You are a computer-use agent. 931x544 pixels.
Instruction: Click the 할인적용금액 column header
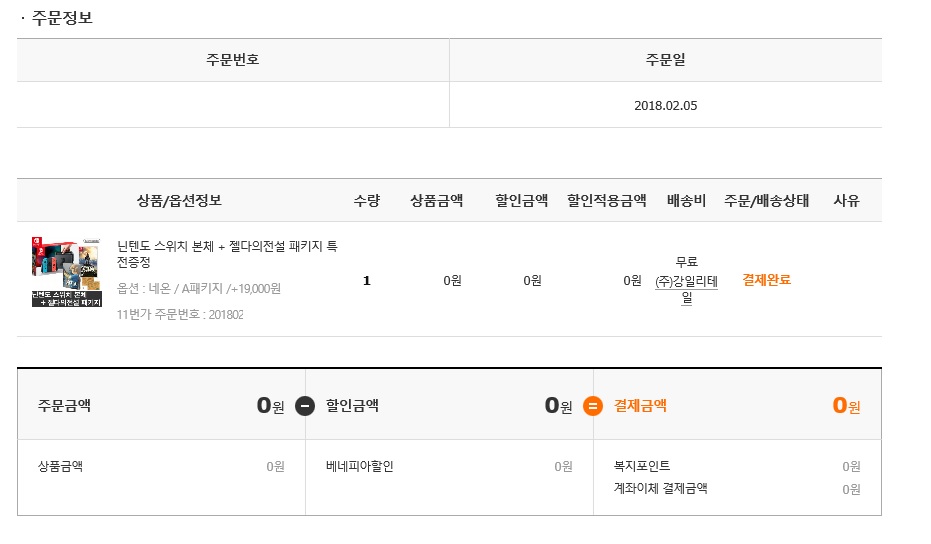click(606, 201)
